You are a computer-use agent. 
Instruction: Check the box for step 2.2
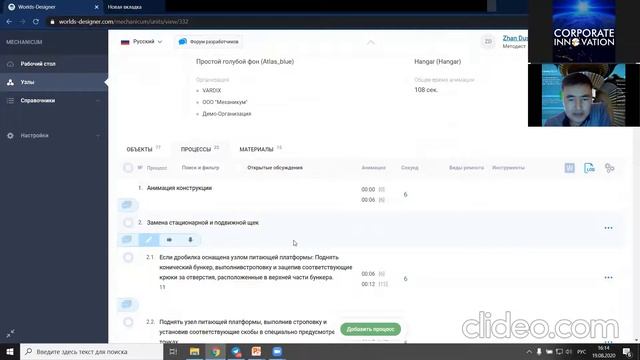(128, 322)
